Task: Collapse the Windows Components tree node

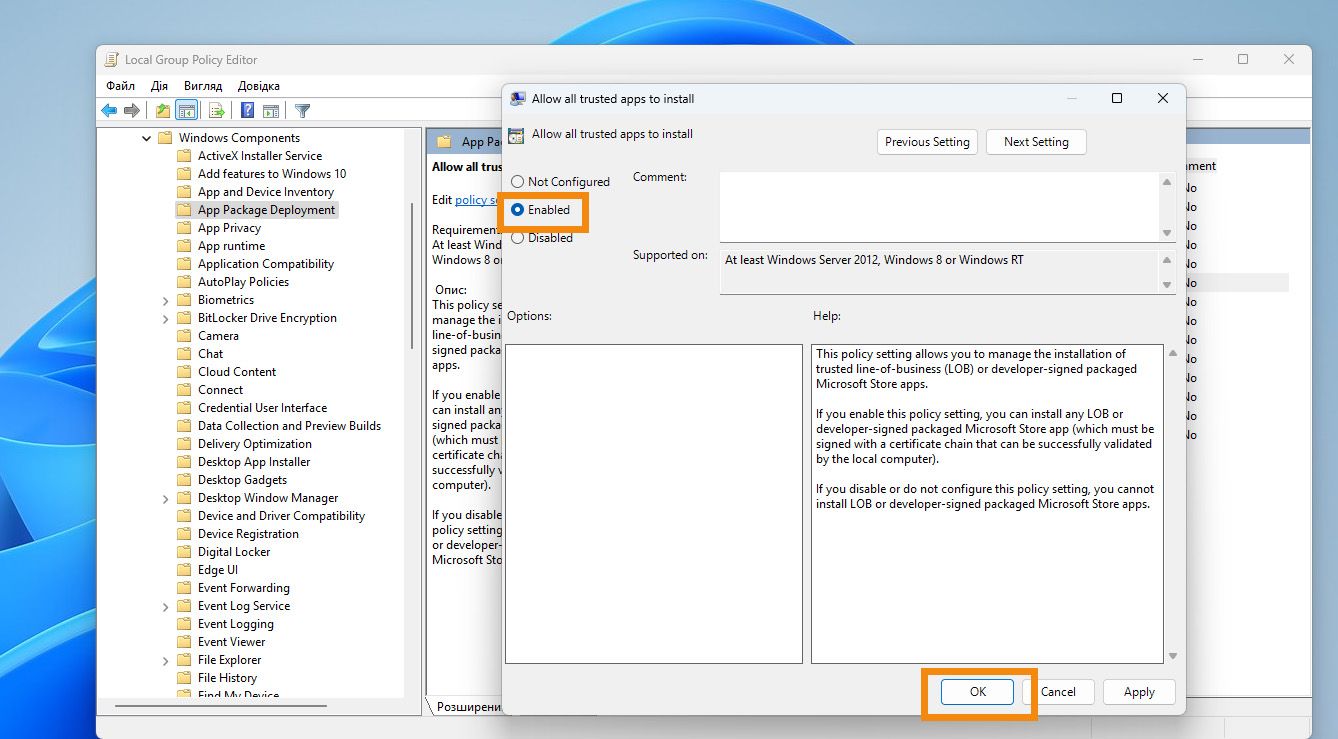Action: (147, 138)
